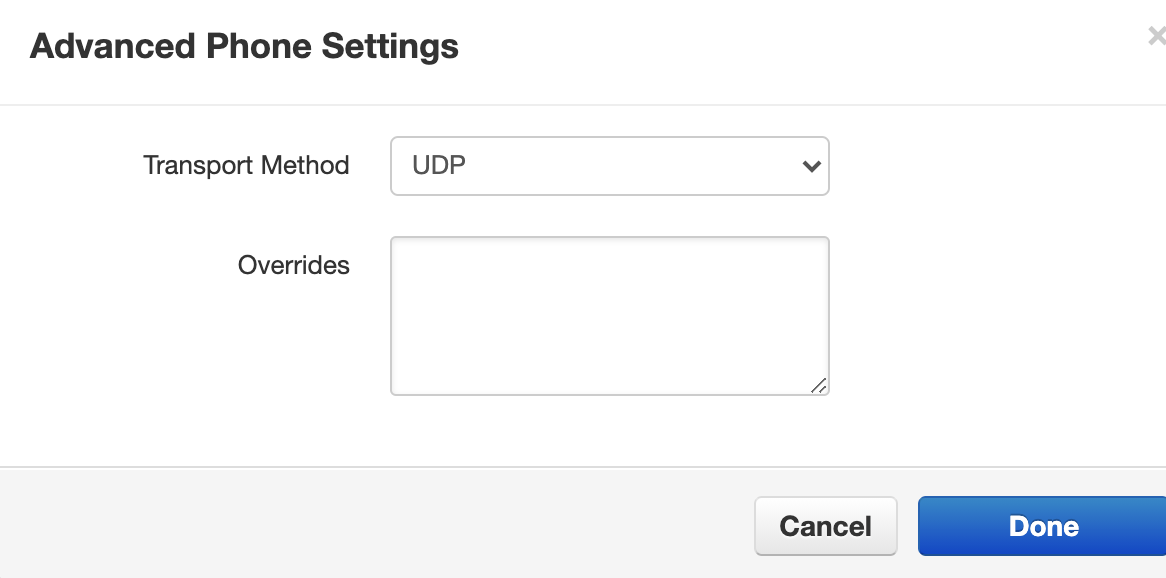1166x578 pixels.
Task: Confirm settings with the Done button
Action: (x=1043, y=526)
